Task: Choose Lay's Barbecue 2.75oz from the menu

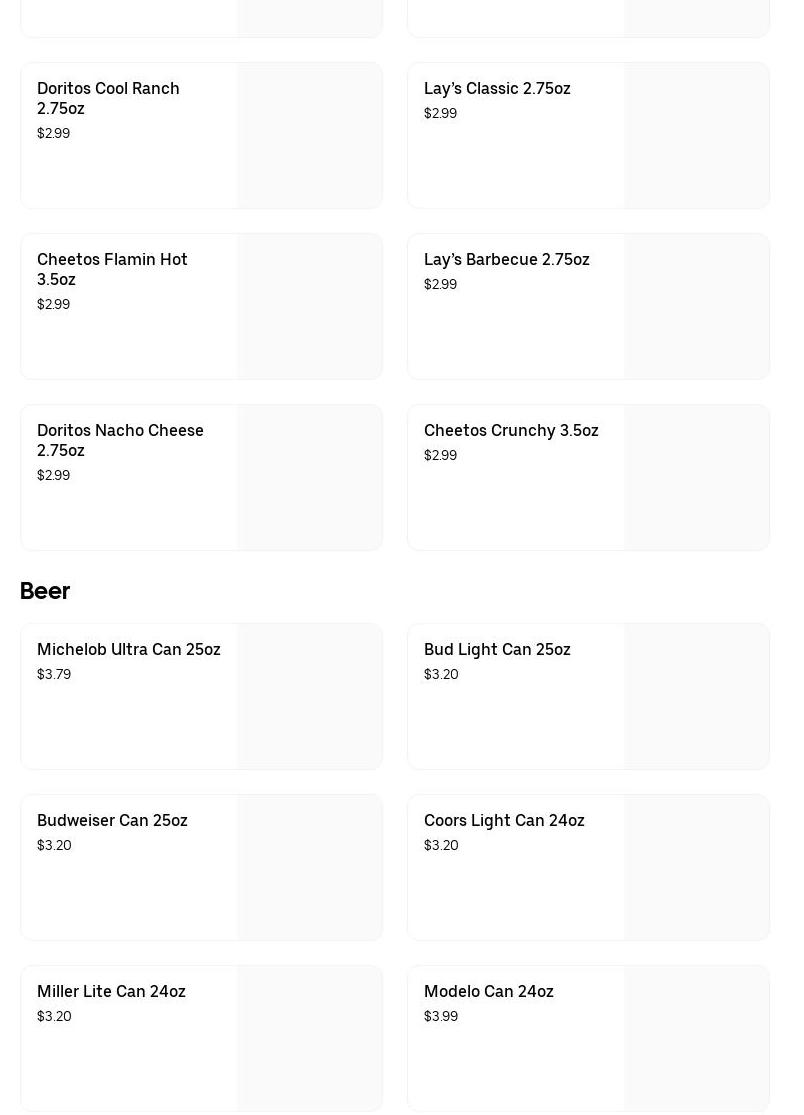Action: pos(506,260)
